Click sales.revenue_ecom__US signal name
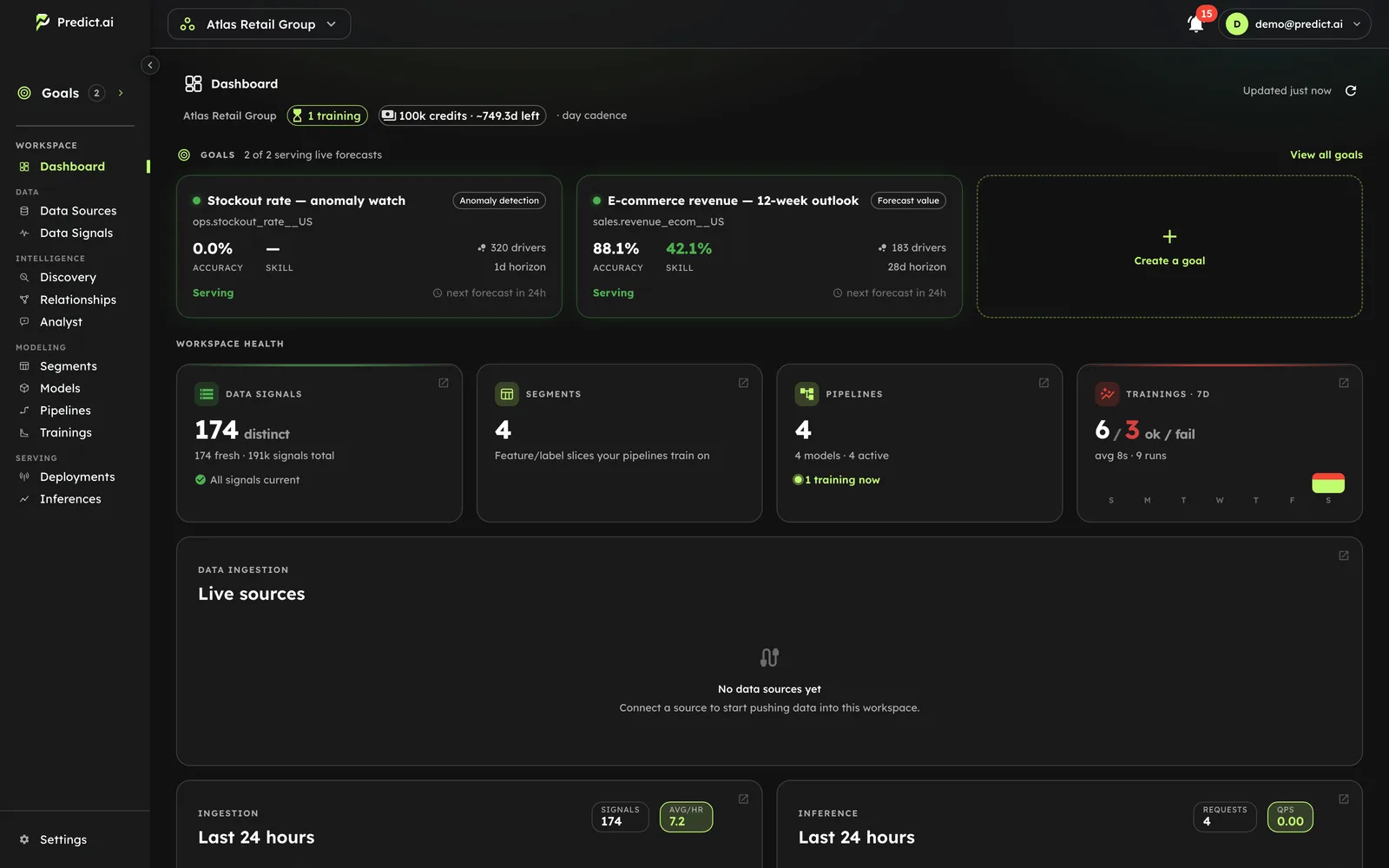1389x868 pixels. 658,222
